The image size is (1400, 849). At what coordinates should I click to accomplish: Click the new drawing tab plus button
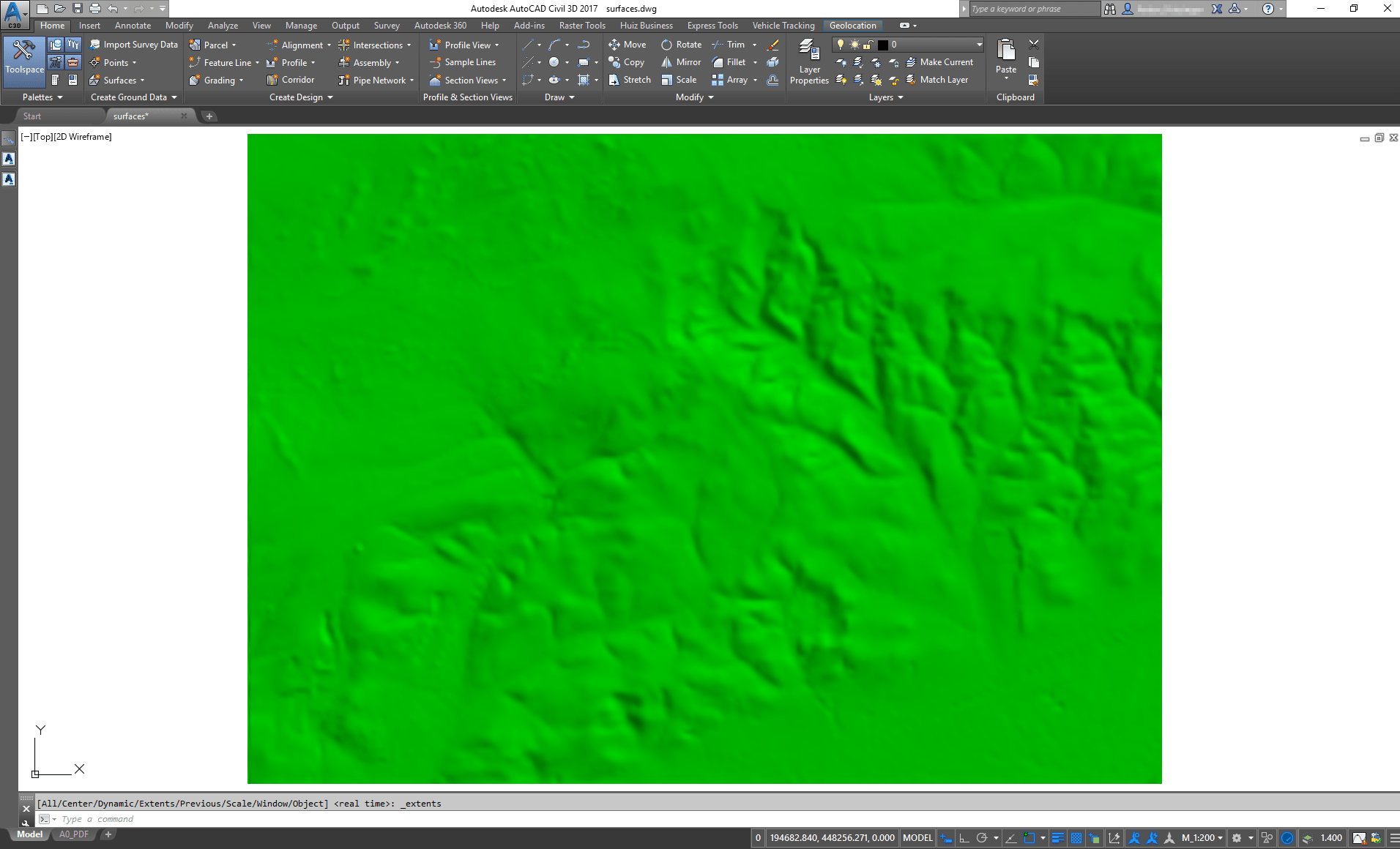click(x=209, y=116)
